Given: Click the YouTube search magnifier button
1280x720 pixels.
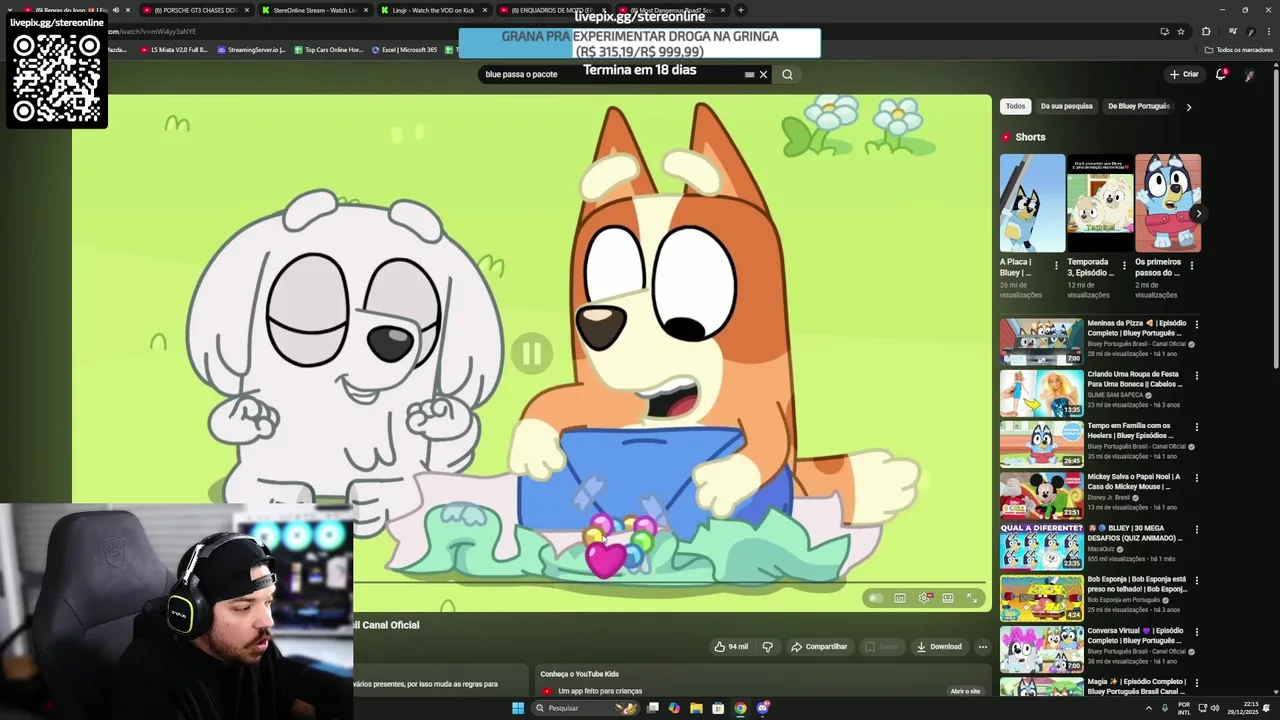Looking at the screenshot, I should [787, 74].
